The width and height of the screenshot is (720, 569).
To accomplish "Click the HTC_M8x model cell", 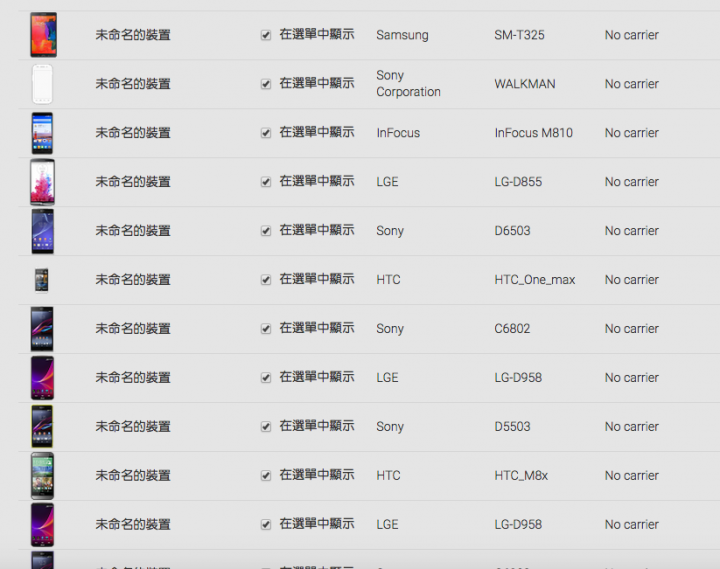I will tap(521, 476).
